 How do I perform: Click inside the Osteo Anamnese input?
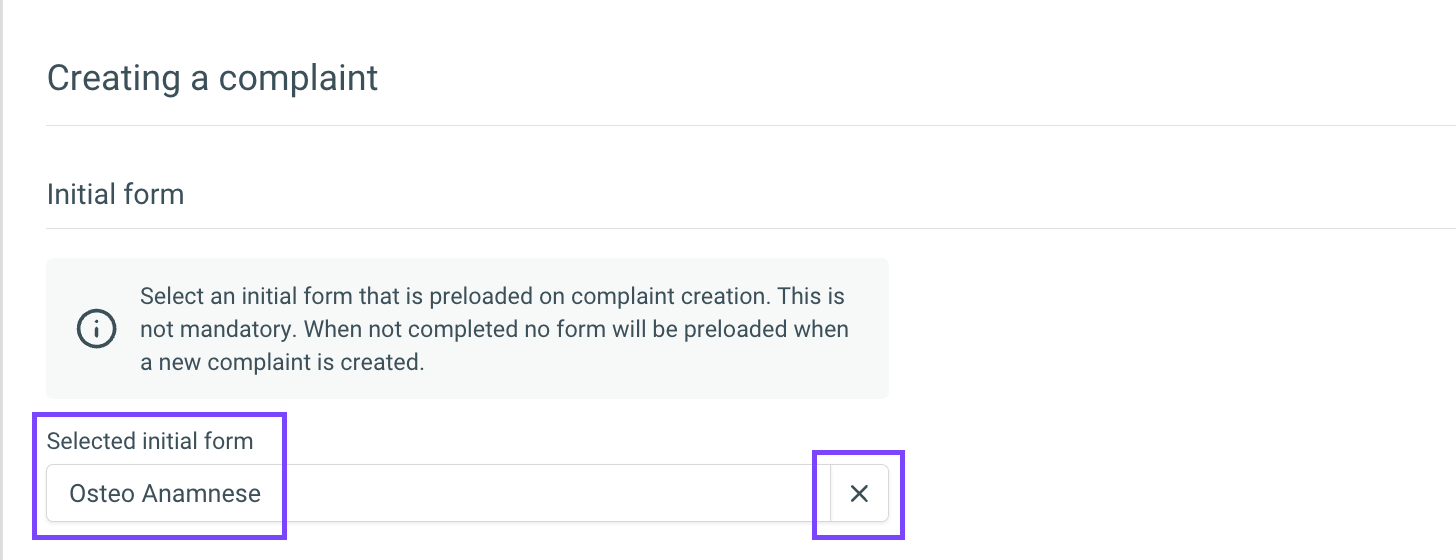tap(439, 493)
